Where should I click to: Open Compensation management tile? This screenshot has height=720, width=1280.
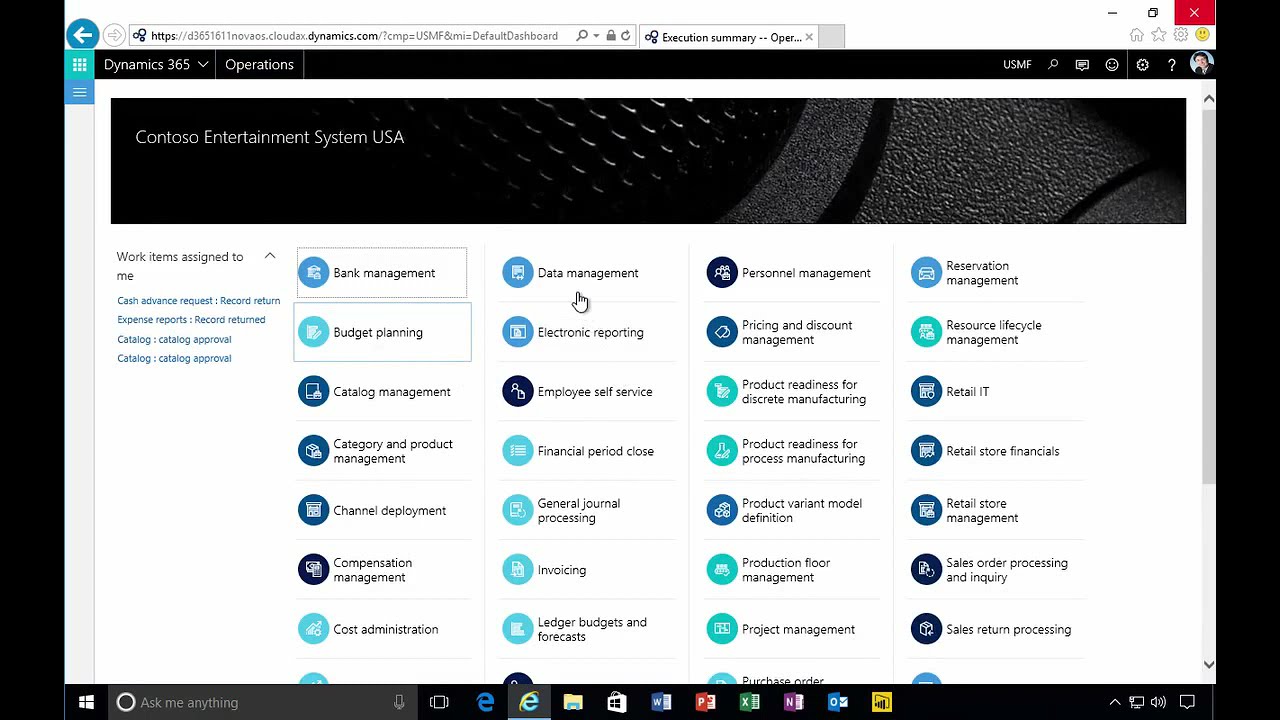[x=382, y=570]
